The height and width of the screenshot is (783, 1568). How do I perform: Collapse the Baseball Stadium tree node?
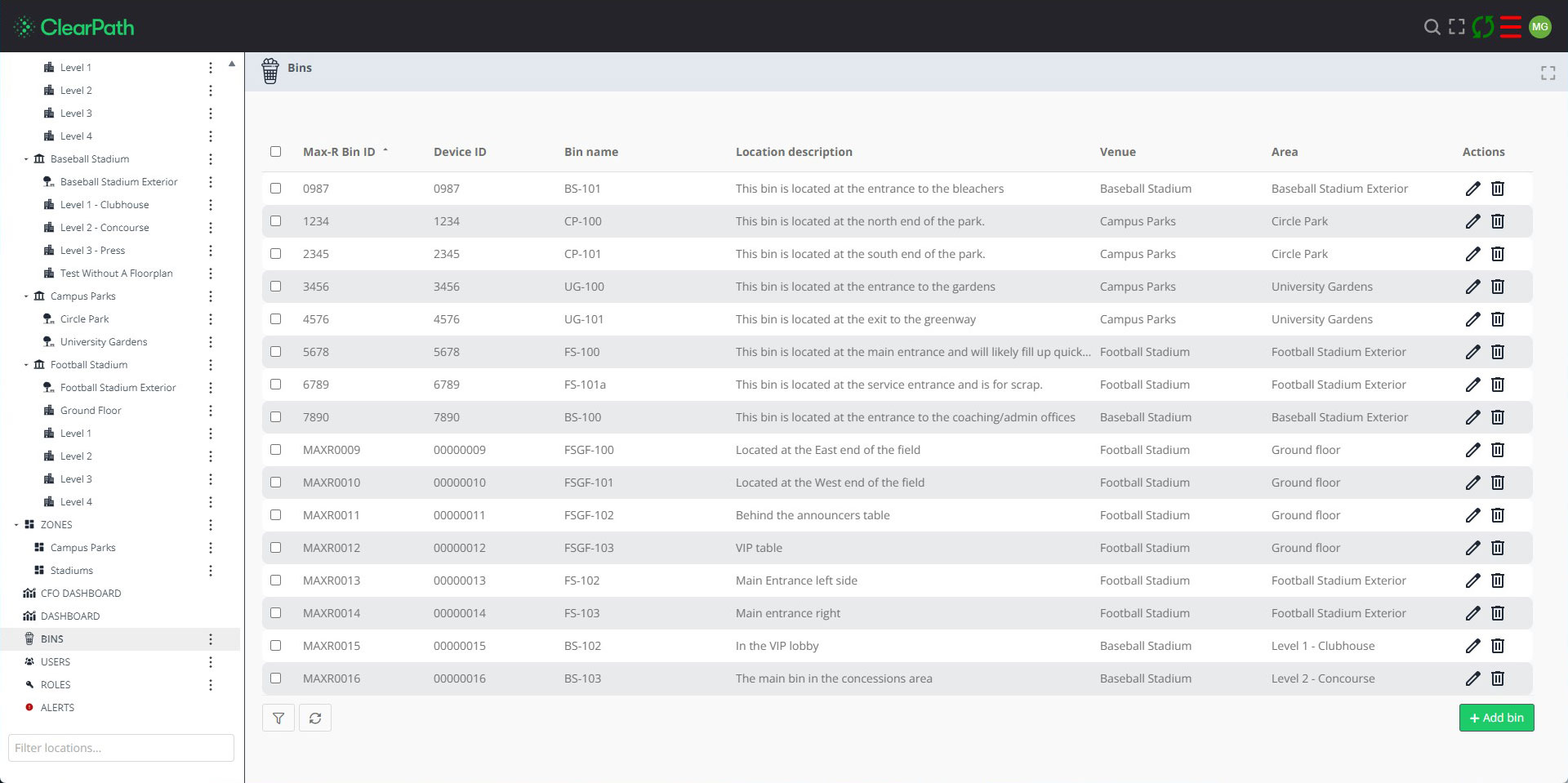[x=26, y=159]
